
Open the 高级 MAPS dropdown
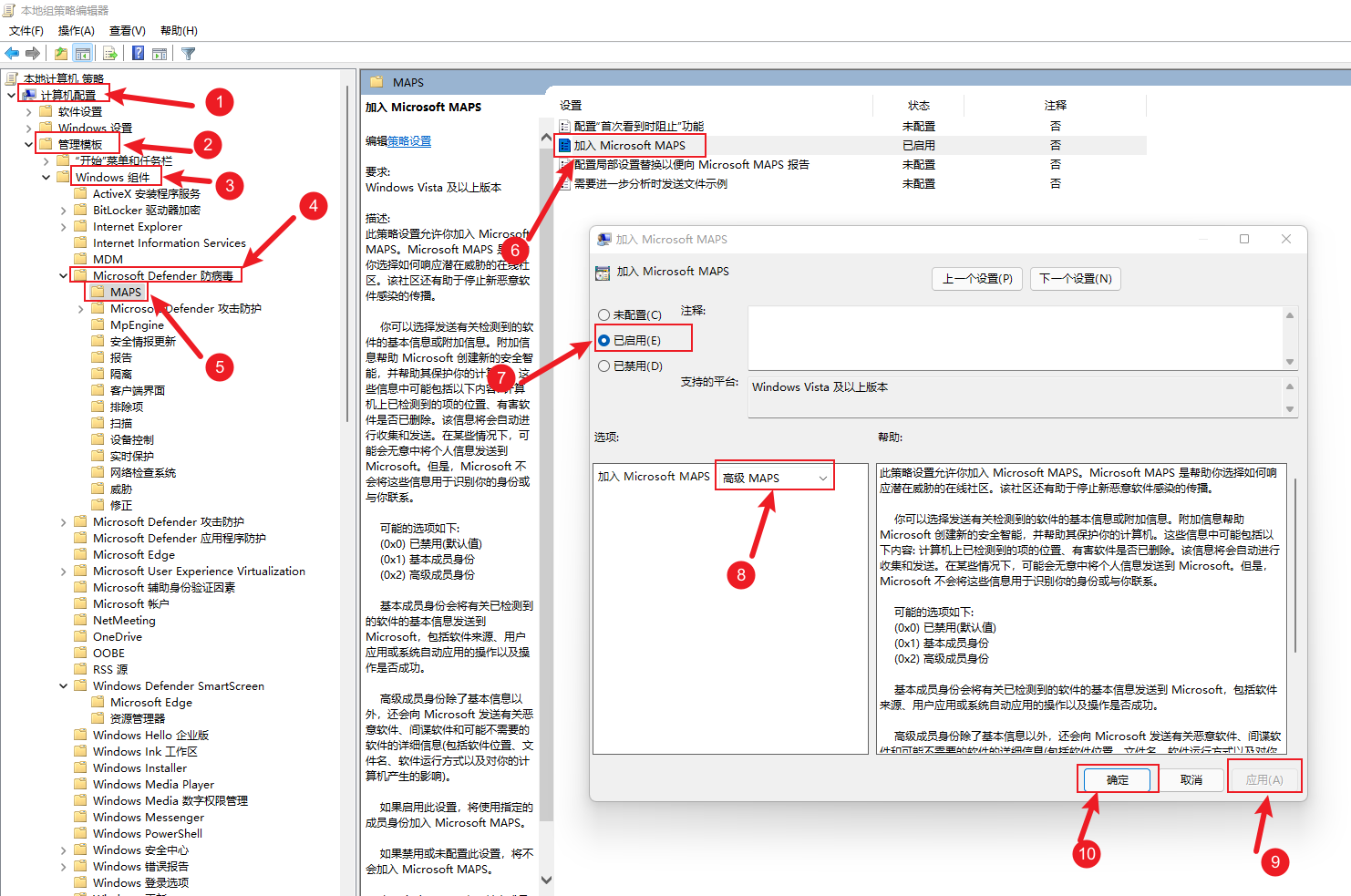click(x=775, y=478)
